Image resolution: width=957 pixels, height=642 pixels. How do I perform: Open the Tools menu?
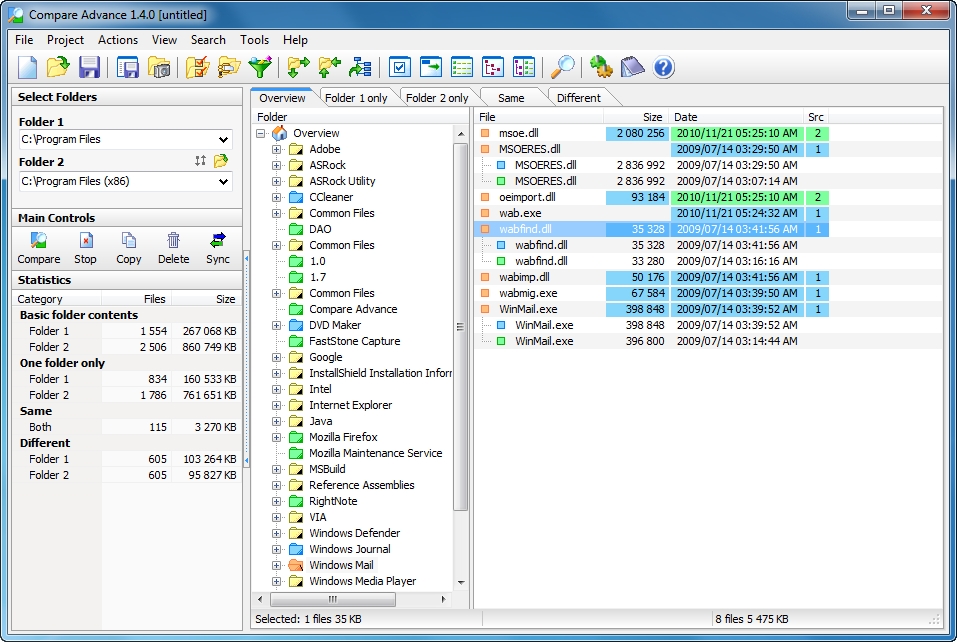tap(255, 40)
